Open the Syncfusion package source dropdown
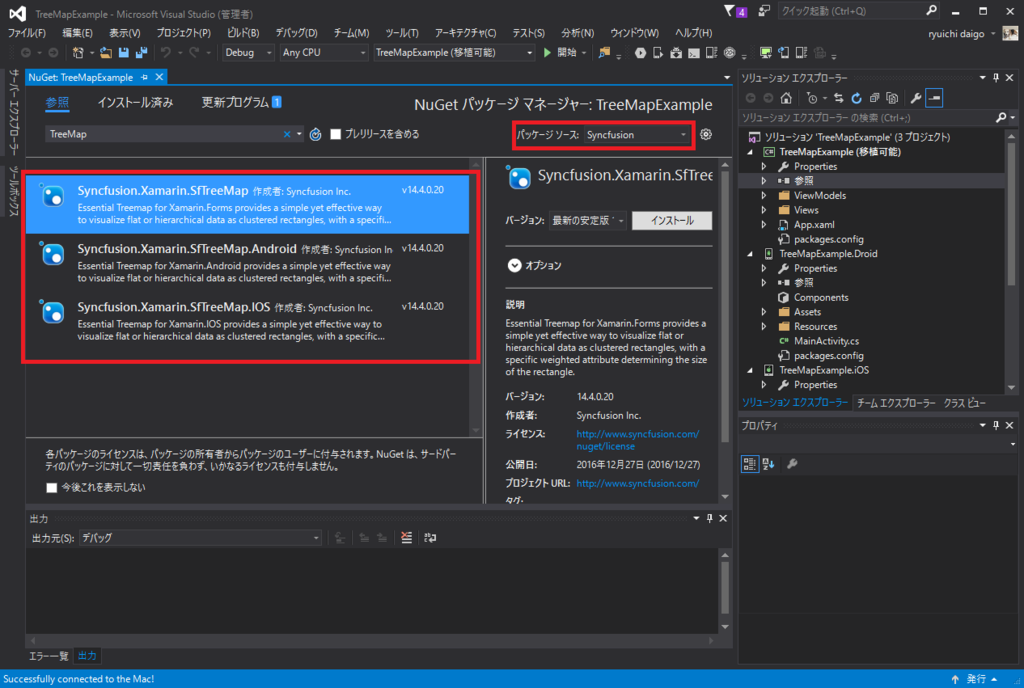 point(636,135)
